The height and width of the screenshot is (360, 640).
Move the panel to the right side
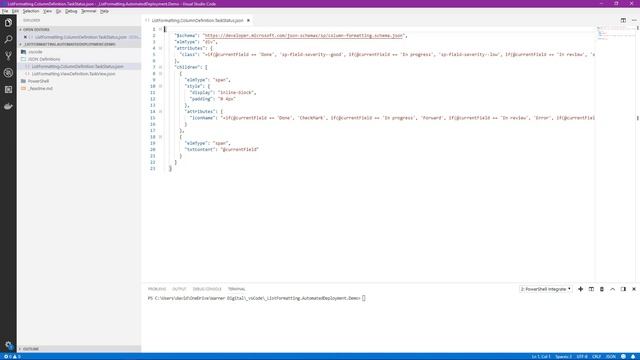(x=623, y=289)
